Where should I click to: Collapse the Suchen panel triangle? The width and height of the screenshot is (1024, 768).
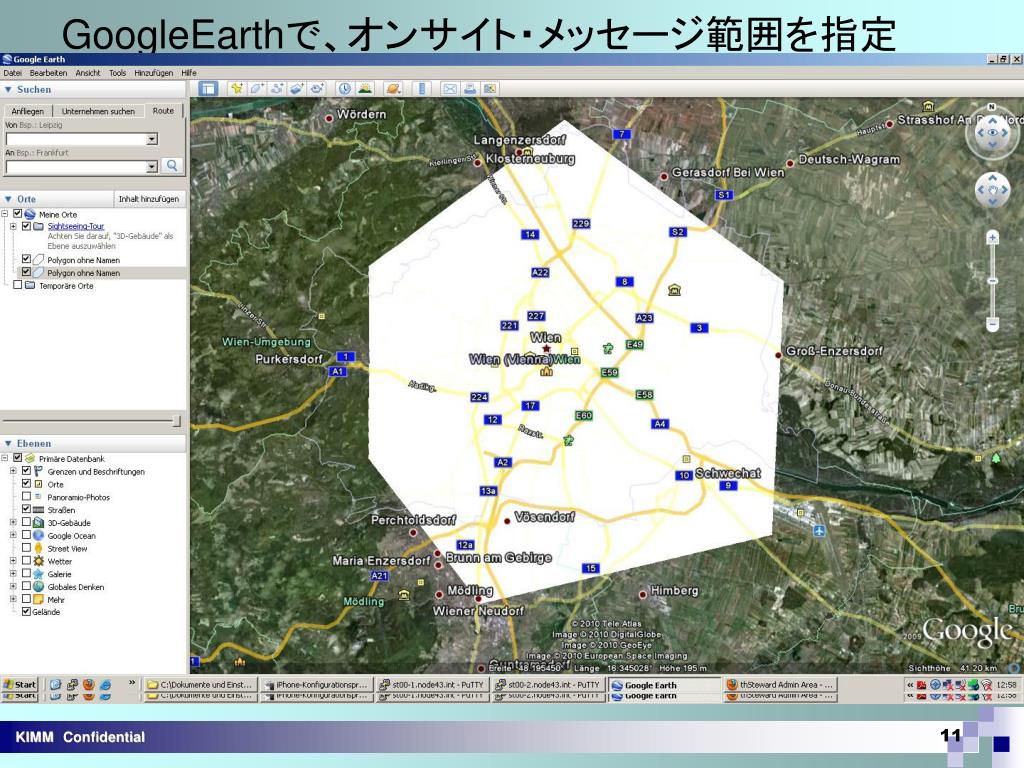point(8,89)
